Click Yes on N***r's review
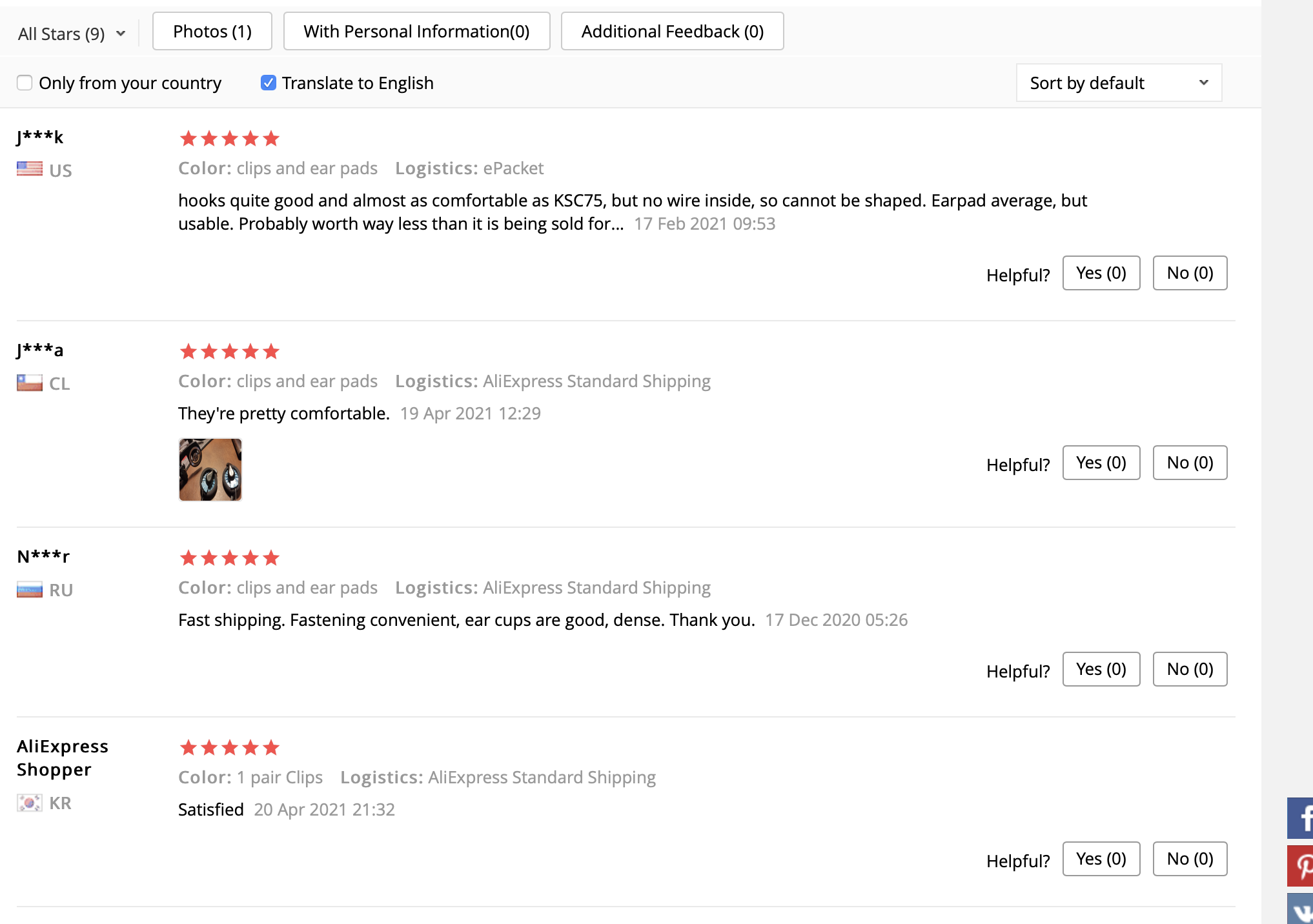 click(1101, 669)
